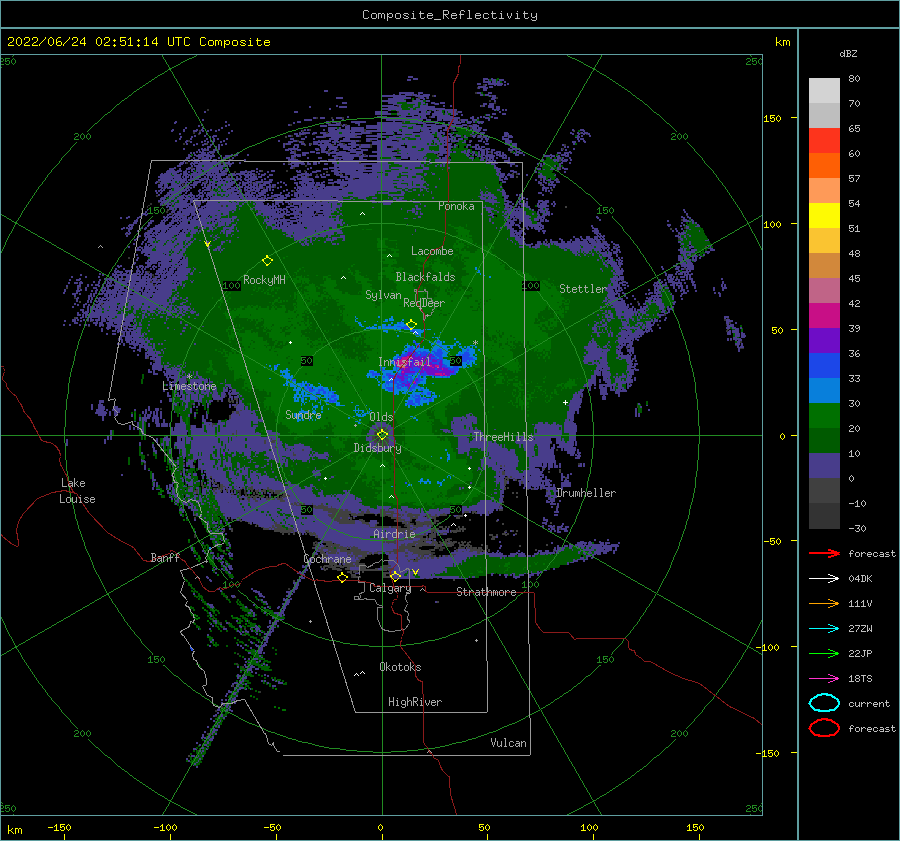
Task: Click the Didsbury city label
Action: click(377, 448)
